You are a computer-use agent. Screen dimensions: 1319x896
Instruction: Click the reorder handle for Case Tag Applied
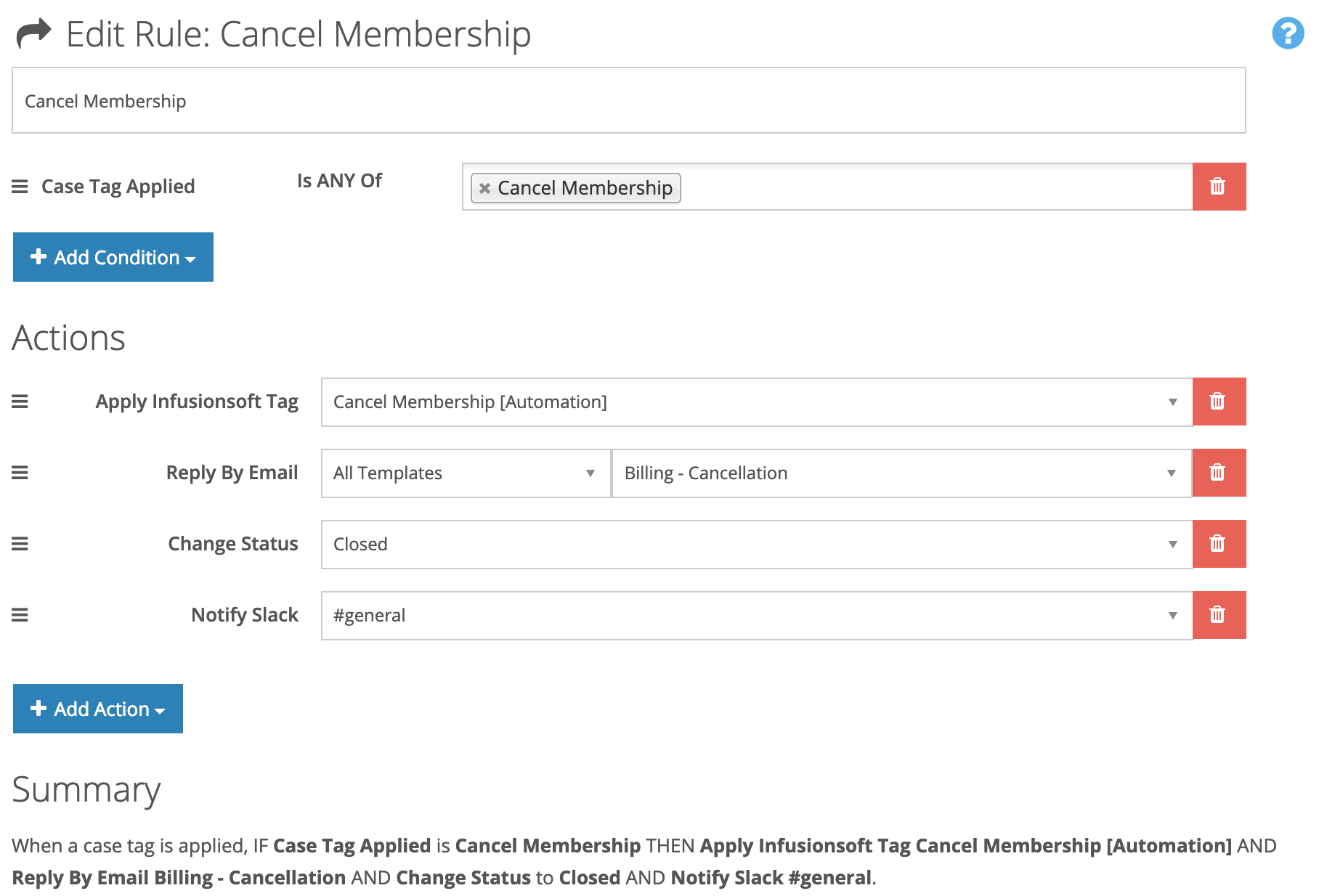[20, 187]
